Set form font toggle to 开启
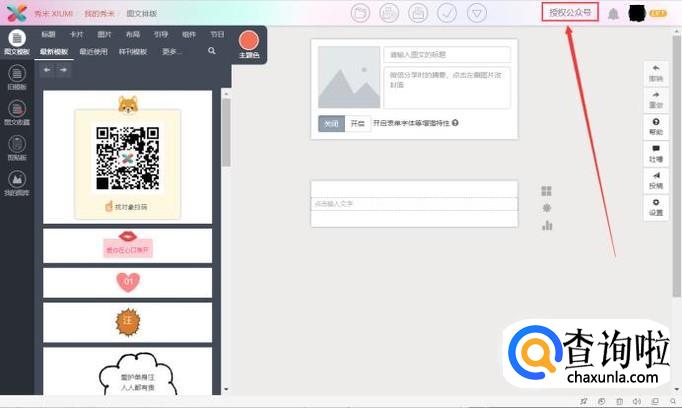Viewport: 682px width, 408px height. 358,124
